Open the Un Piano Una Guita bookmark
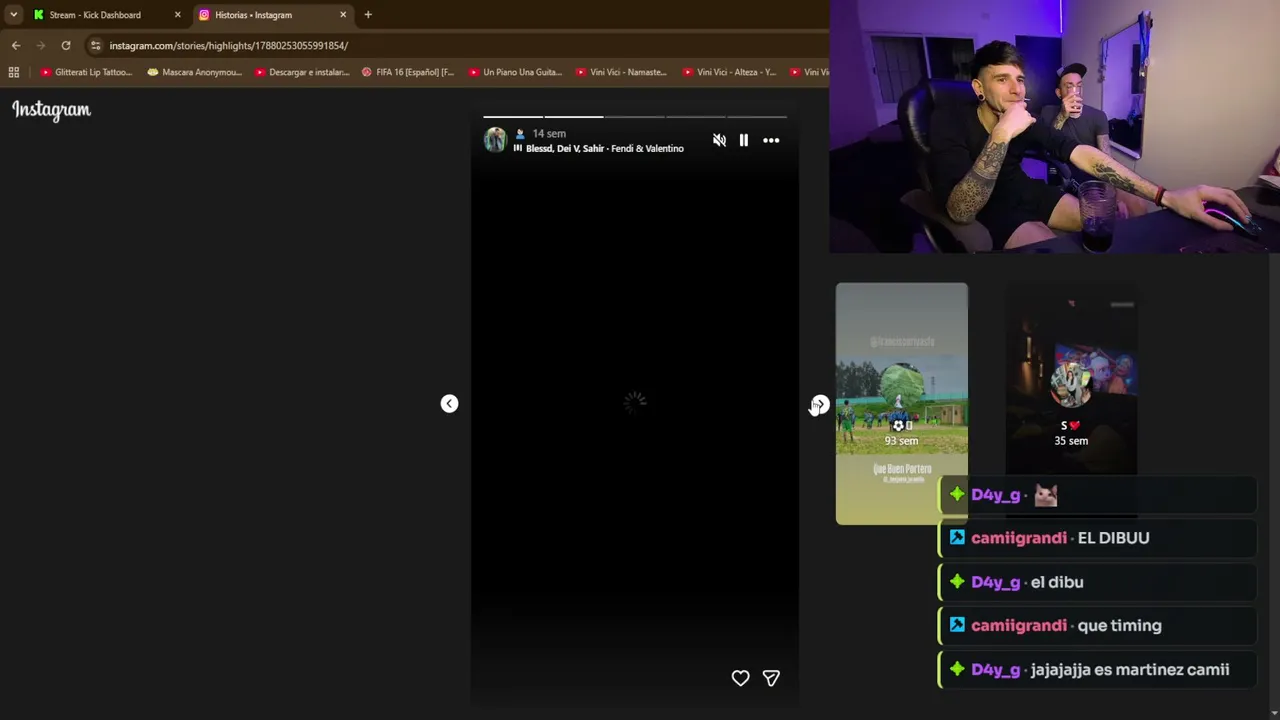Viewport: 1280px width, 720px height. pyautogui.click(x=515, y=72)
